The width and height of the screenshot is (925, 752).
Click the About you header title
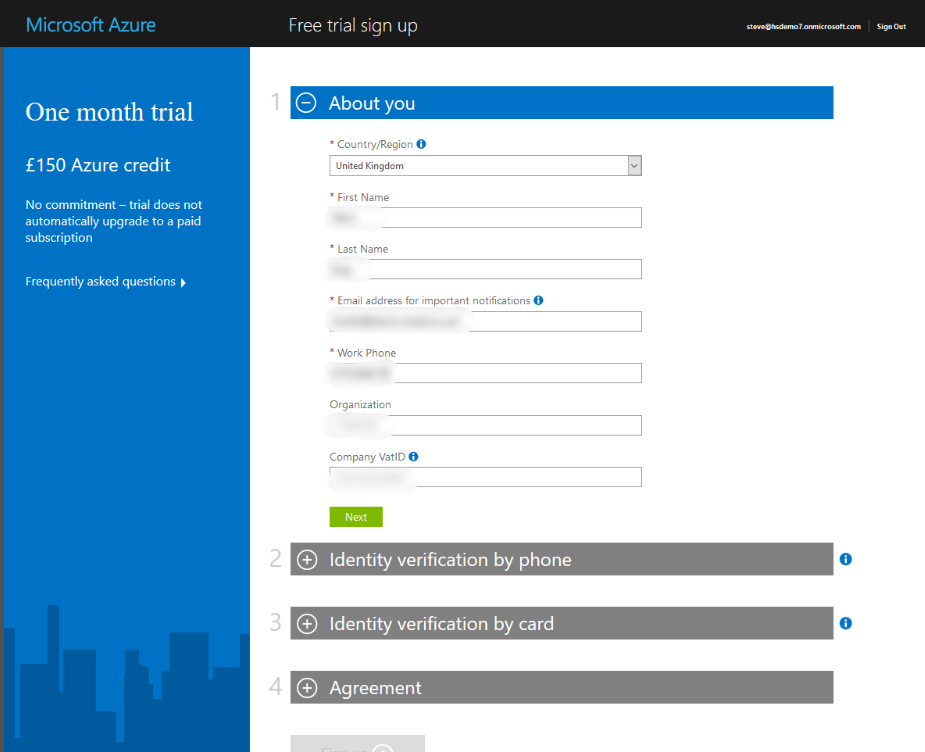click(x=372, y=103)
